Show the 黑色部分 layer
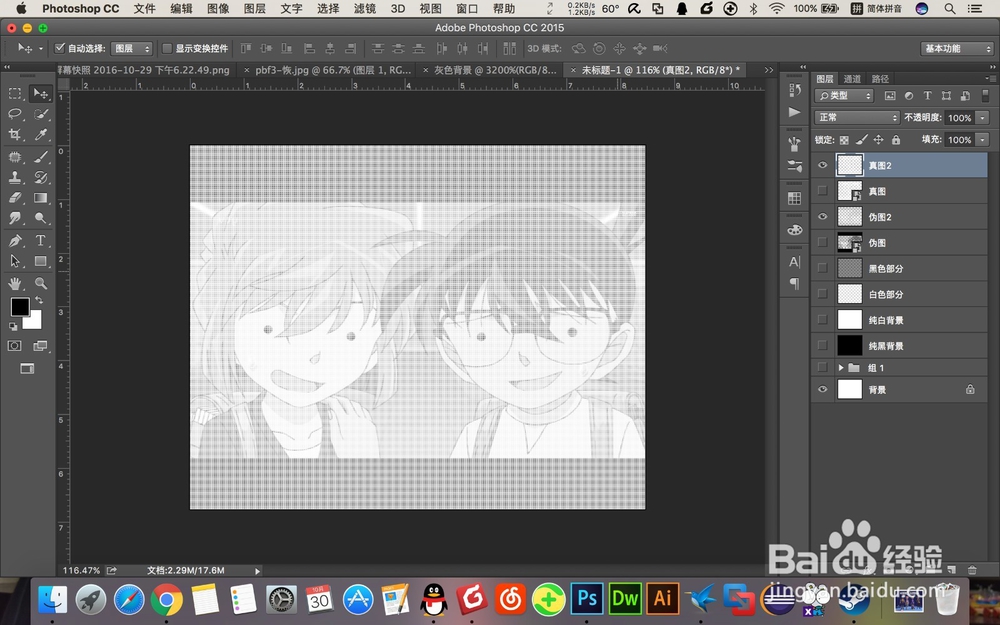The height and width of the screenshot is (625, 1000). pyautogui.click(x=822, y=268)
